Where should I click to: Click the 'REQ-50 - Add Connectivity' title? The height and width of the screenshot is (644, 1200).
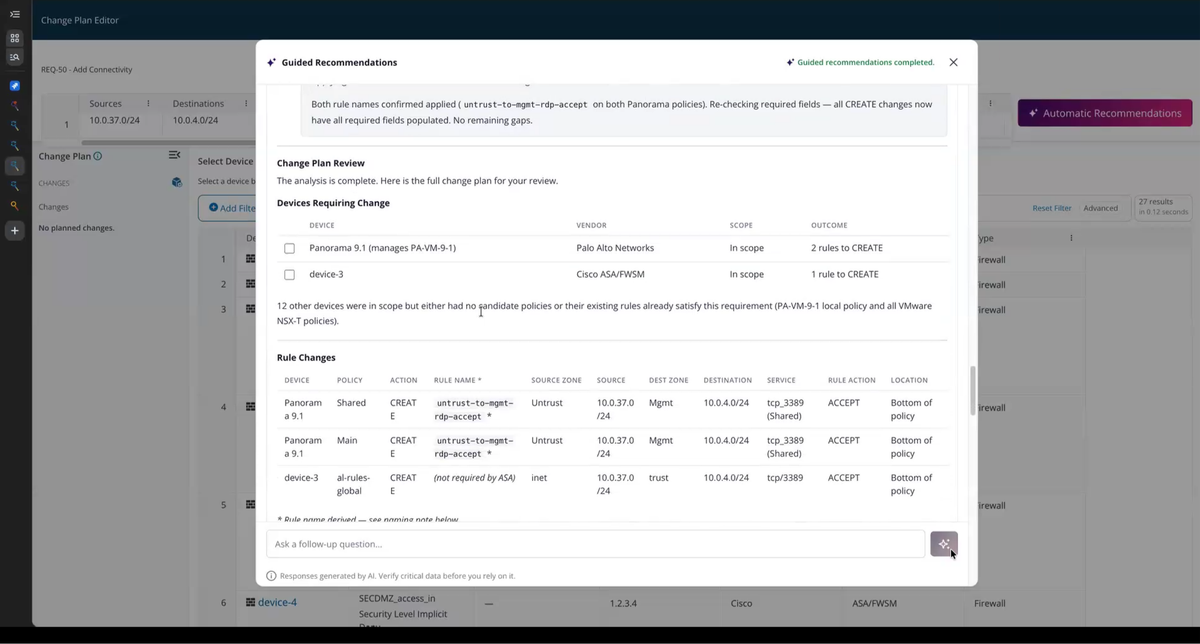(86, 70)
